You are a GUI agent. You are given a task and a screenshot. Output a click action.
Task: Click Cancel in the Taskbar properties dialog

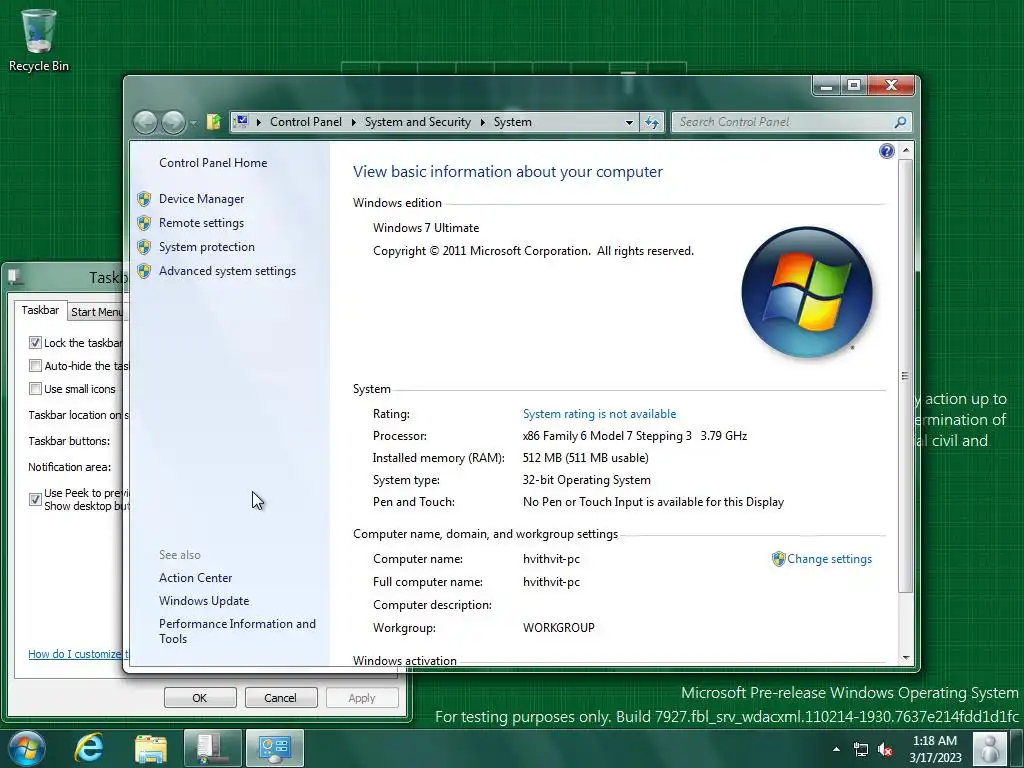(x=281, y=698)
